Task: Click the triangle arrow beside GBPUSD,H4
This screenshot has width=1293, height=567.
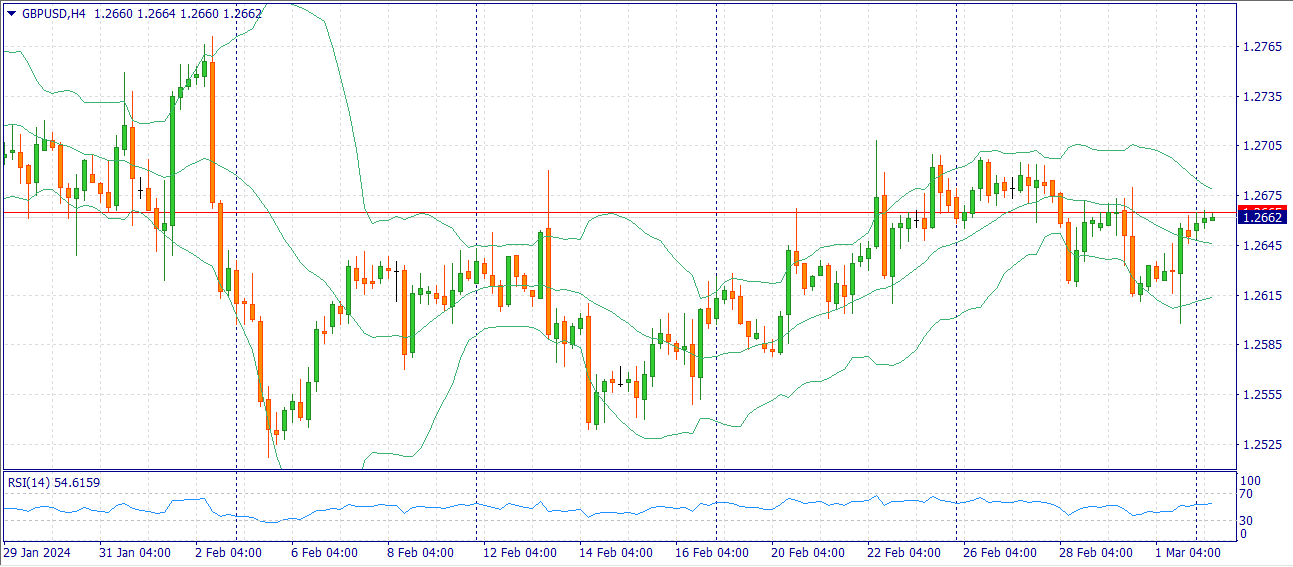Action: coord(11,14)
